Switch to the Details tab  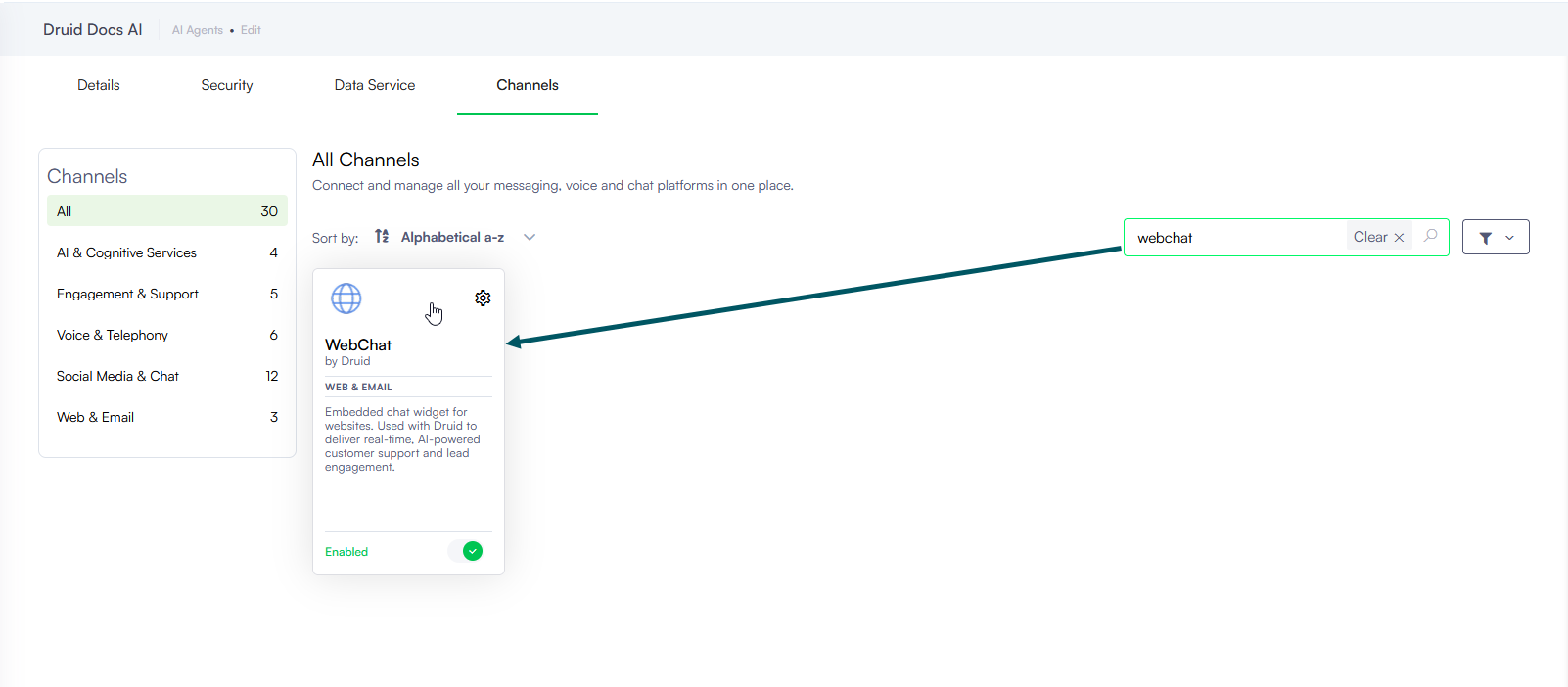(x=99, y=85)
